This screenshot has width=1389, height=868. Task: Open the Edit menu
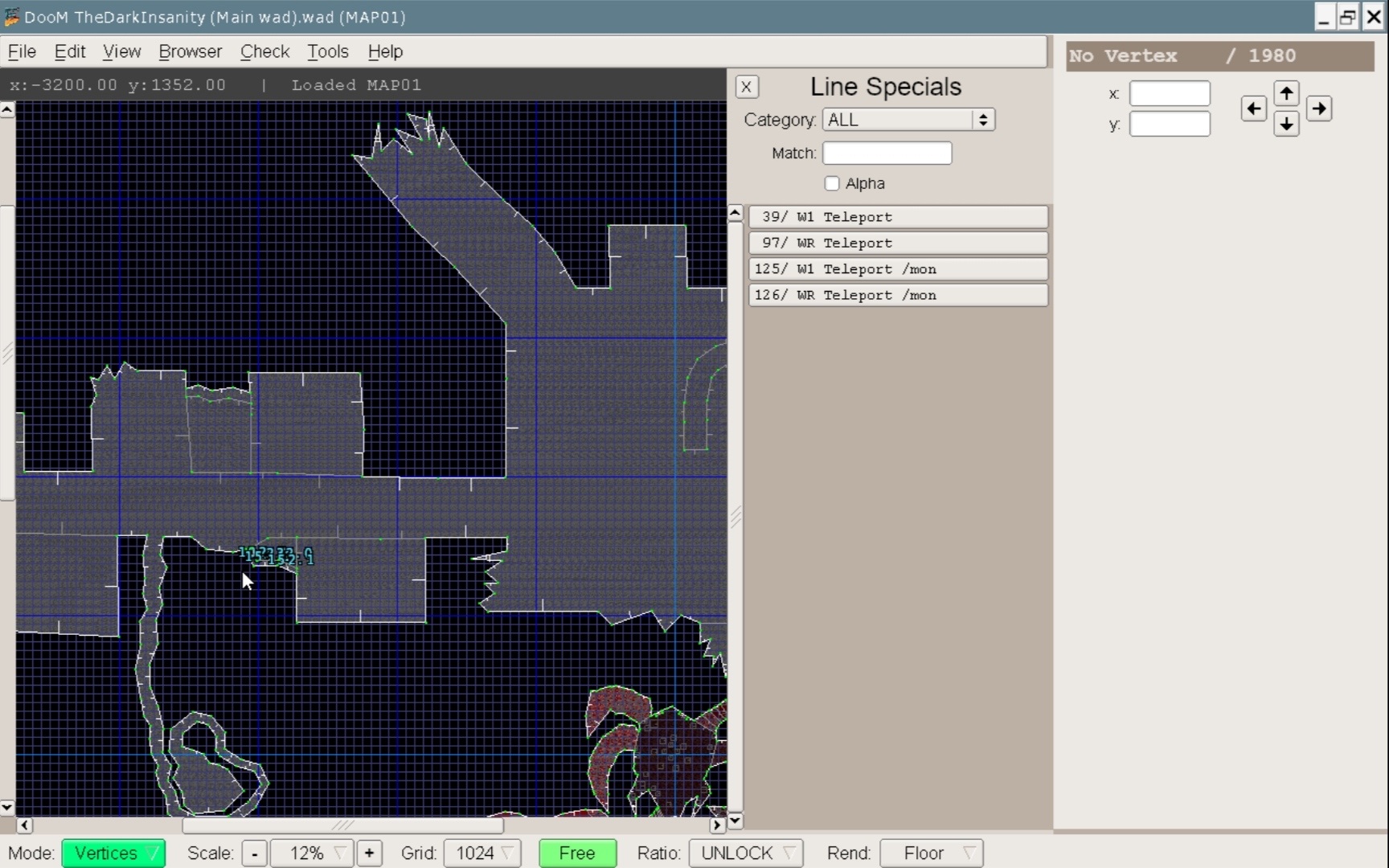pyautogui.click(x=70, y=51)
